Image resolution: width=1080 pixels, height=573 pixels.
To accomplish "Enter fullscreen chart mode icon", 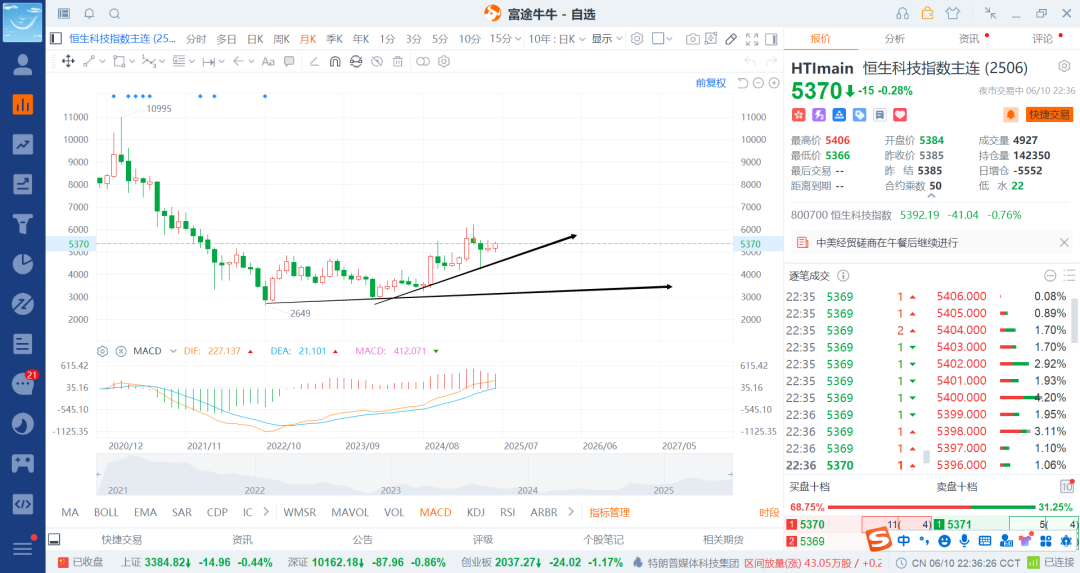I will tap(752, 39).
